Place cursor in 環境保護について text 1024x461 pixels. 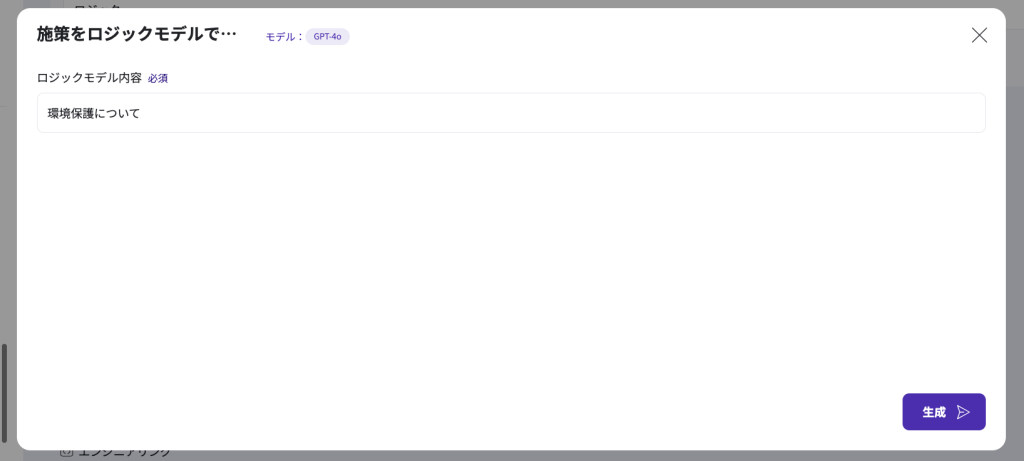(94, 113)
